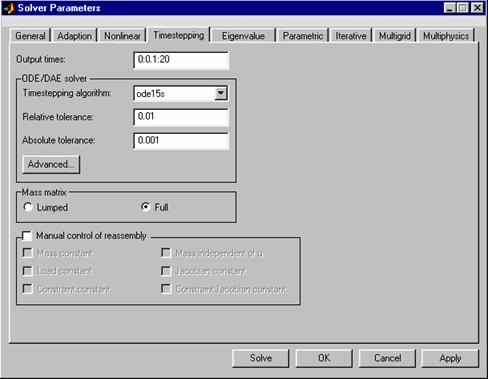Screen dimensions: 488x379
Task: Switch to the Adaption tab
Action: (x=74, y=36)
